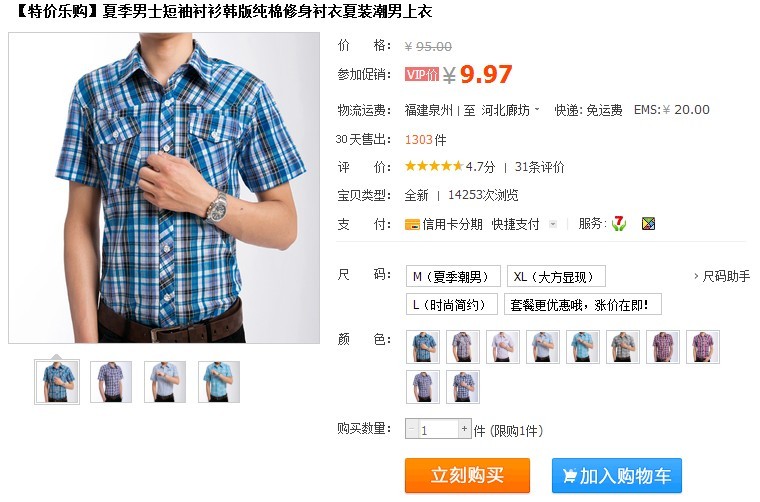Click the 立刻购买 buy now button
This screenshot has width=760, height=502.
(467, 475)
